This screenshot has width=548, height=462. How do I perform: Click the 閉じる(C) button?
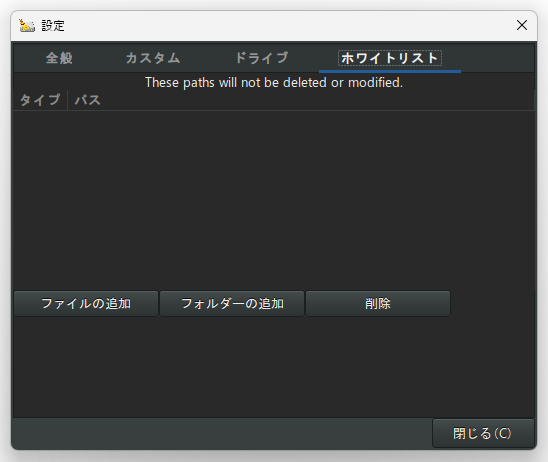pyautogui.click(x=483, y=433)
